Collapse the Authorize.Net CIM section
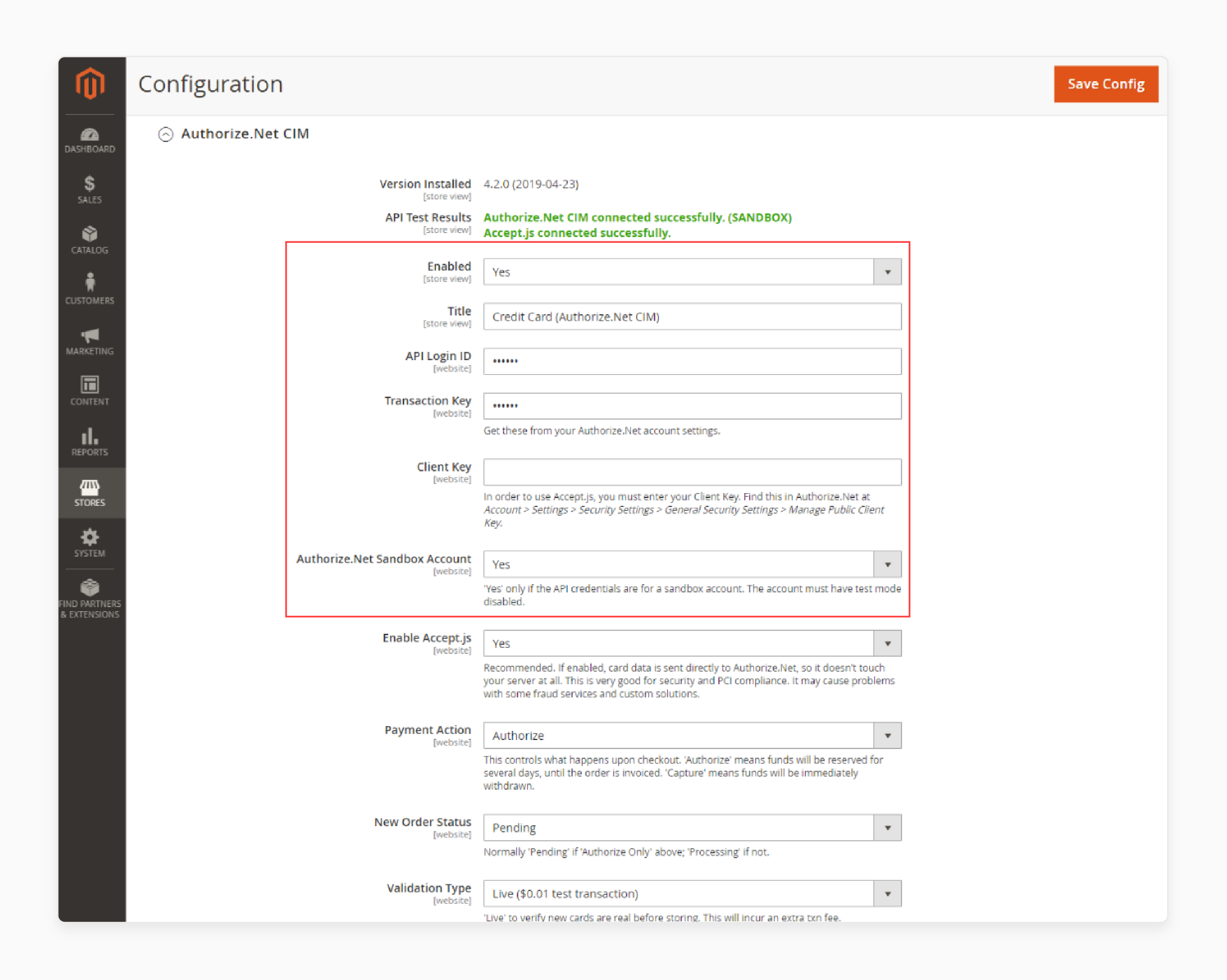The width and height of the screenshot is (1227, 980). point(166,134)
